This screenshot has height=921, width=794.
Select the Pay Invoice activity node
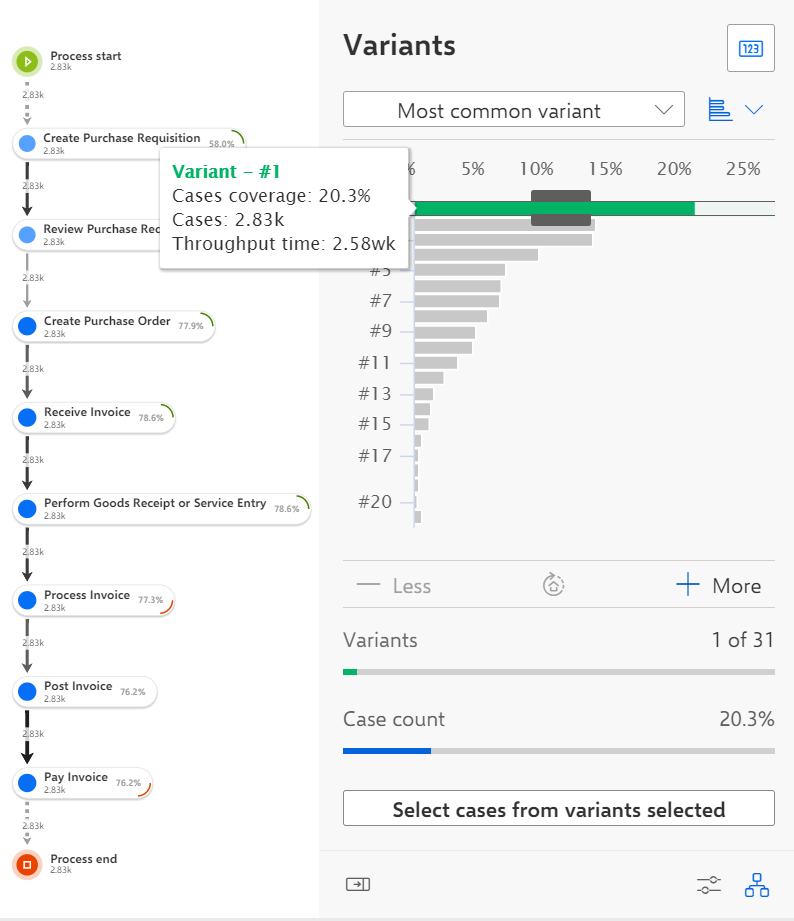point(82,783)
